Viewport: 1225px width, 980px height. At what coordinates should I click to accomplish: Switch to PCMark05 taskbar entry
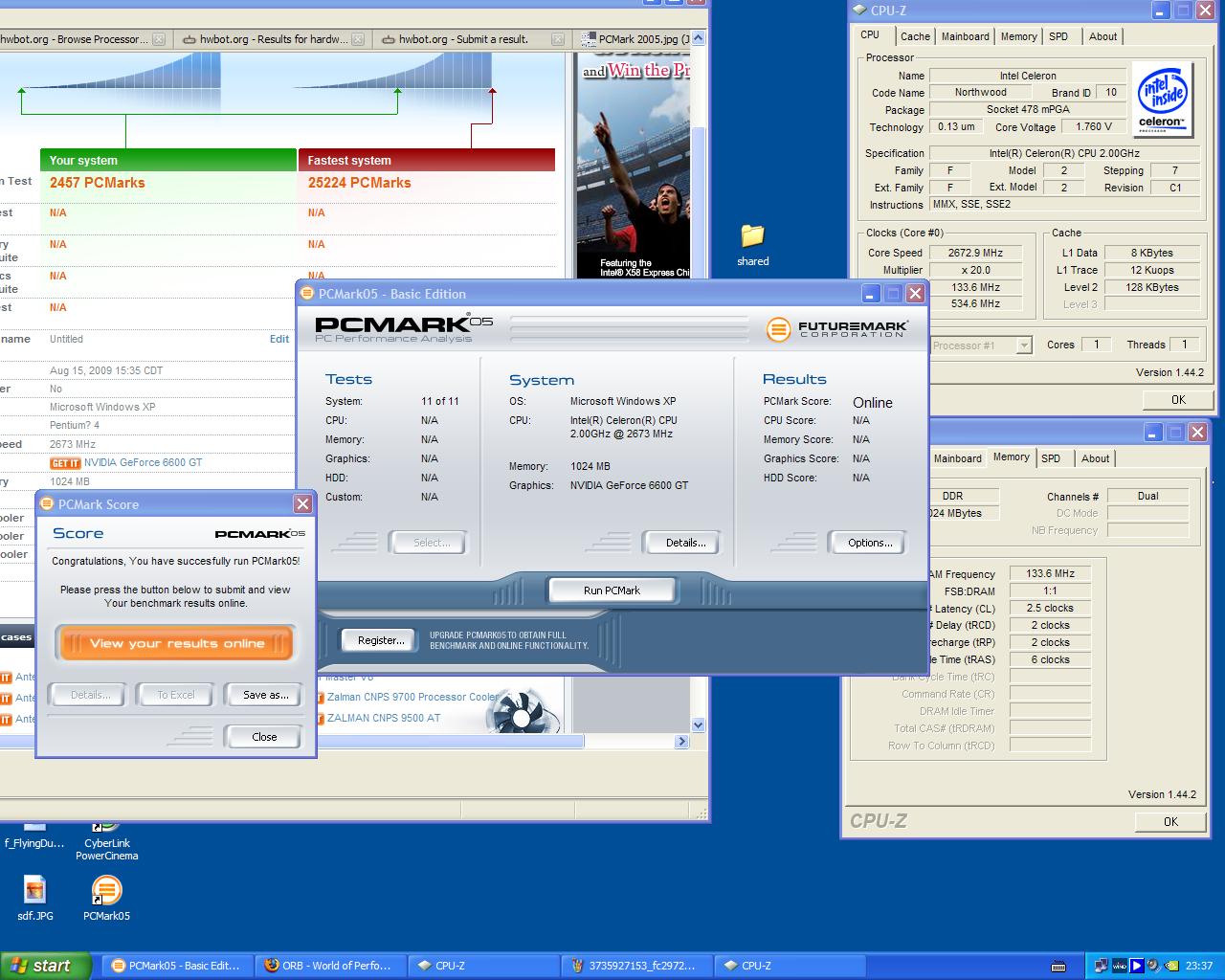(175, 966)
